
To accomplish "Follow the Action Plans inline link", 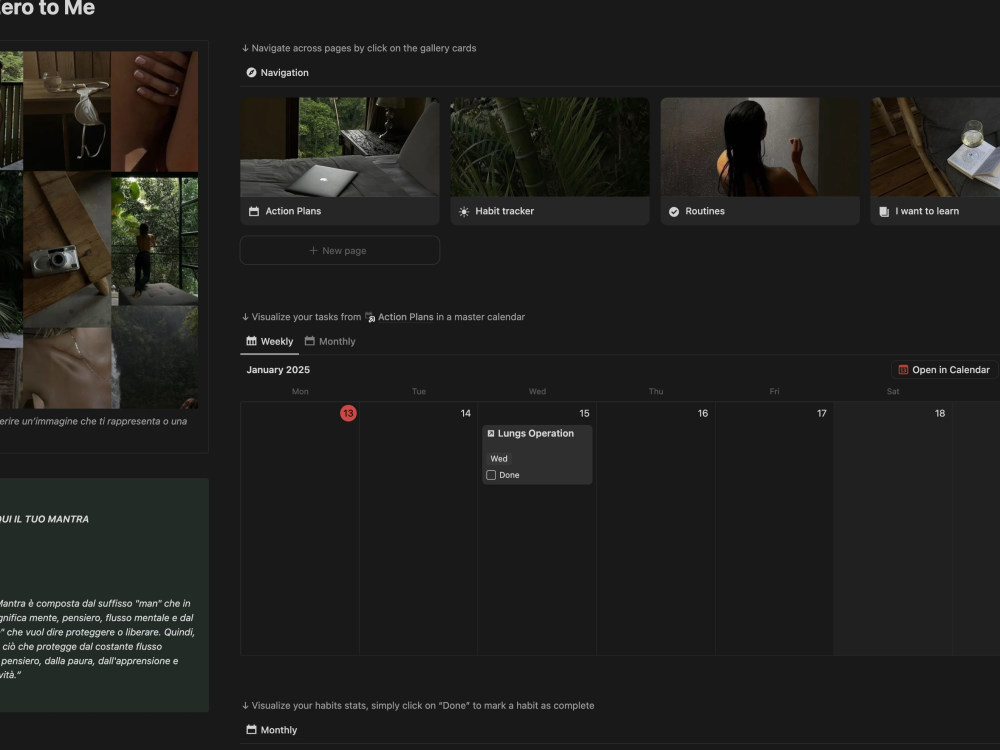I will pos(406,317).
